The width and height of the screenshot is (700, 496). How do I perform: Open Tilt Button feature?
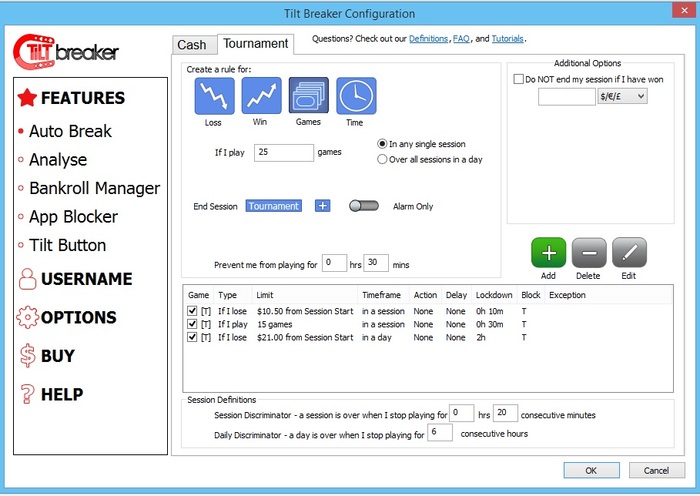click(x=67, y=245)
